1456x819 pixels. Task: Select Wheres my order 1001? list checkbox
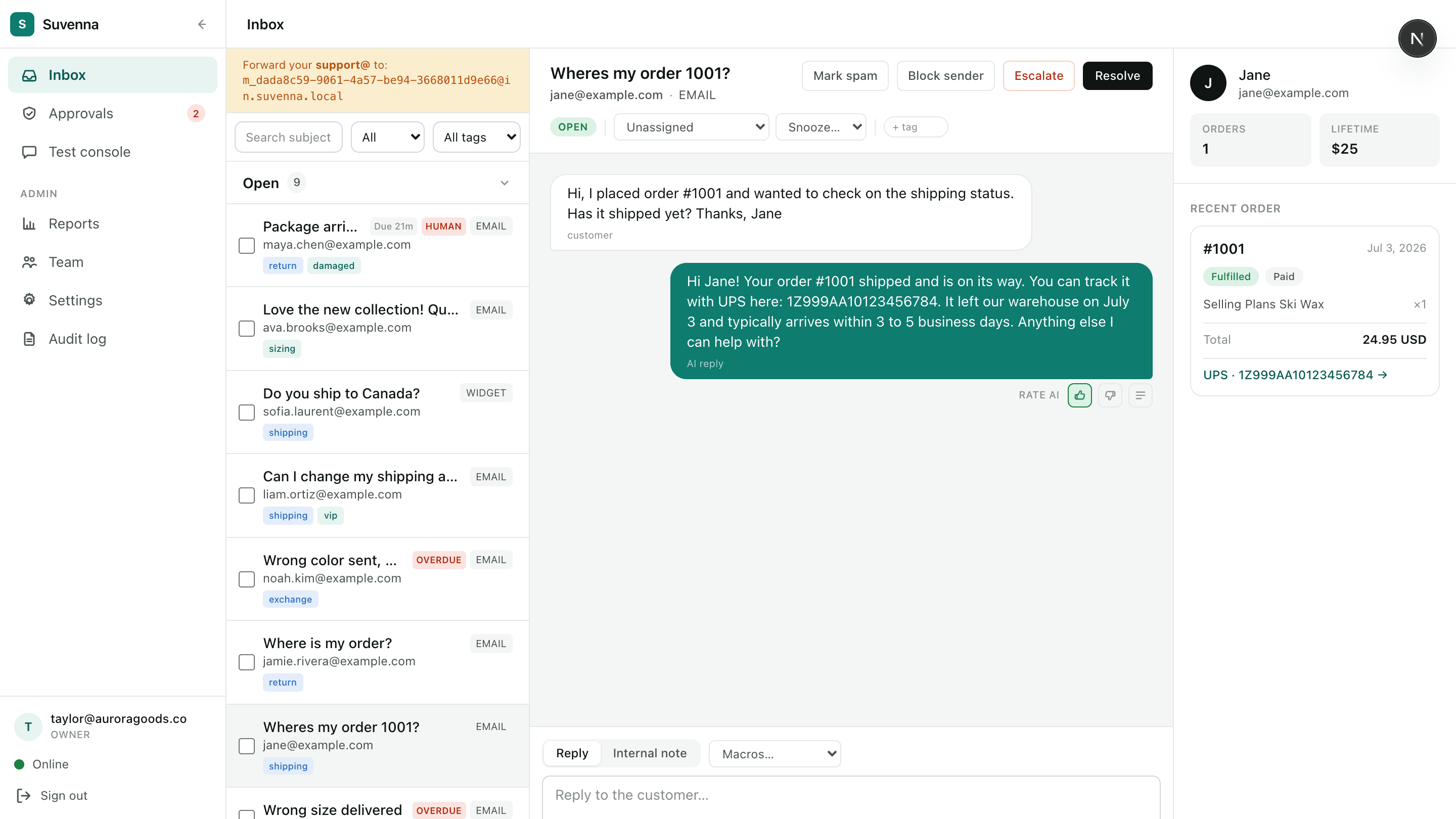pyautogui.click(x=246, y=746)
